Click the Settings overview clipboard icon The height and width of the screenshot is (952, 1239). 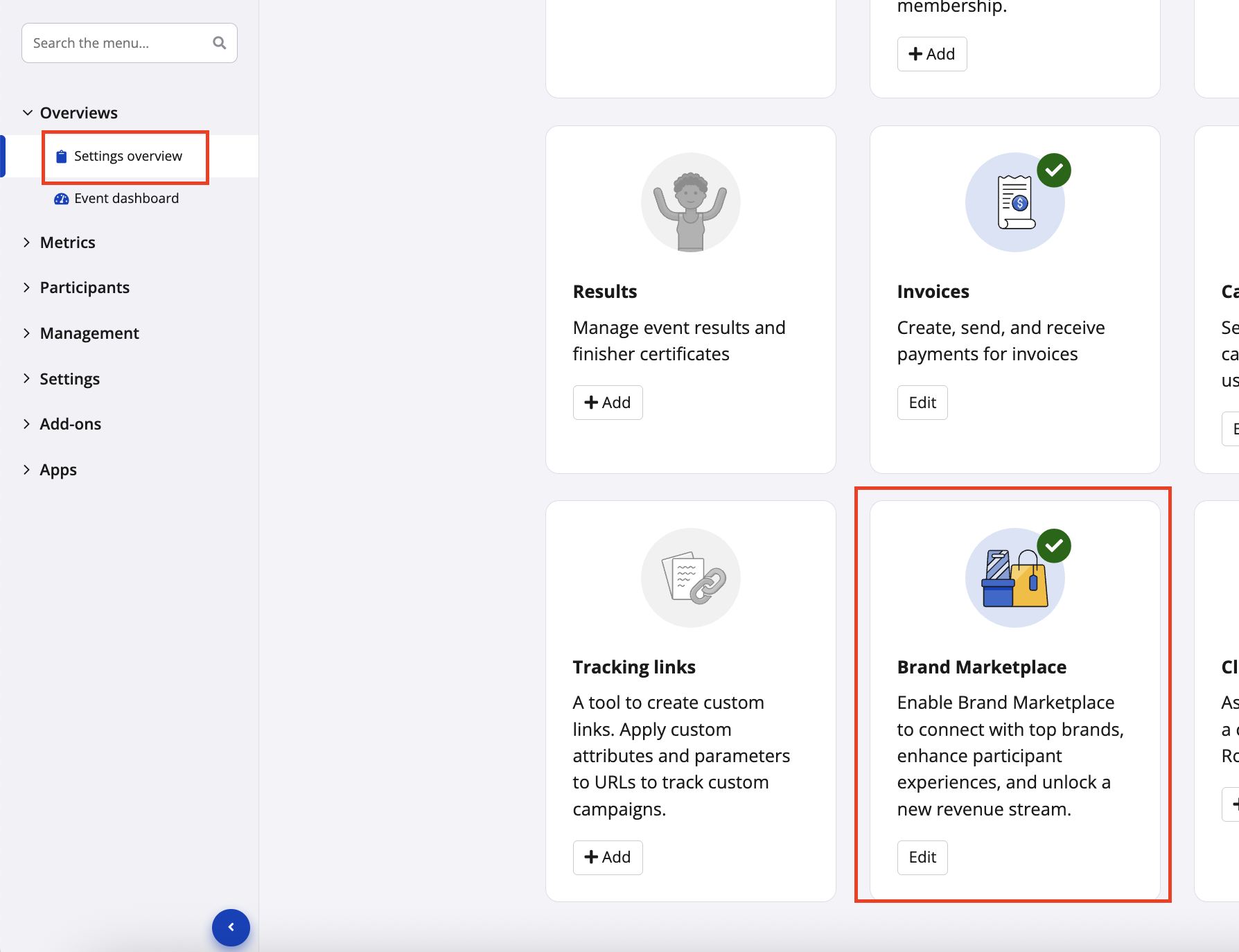(61, 157)
